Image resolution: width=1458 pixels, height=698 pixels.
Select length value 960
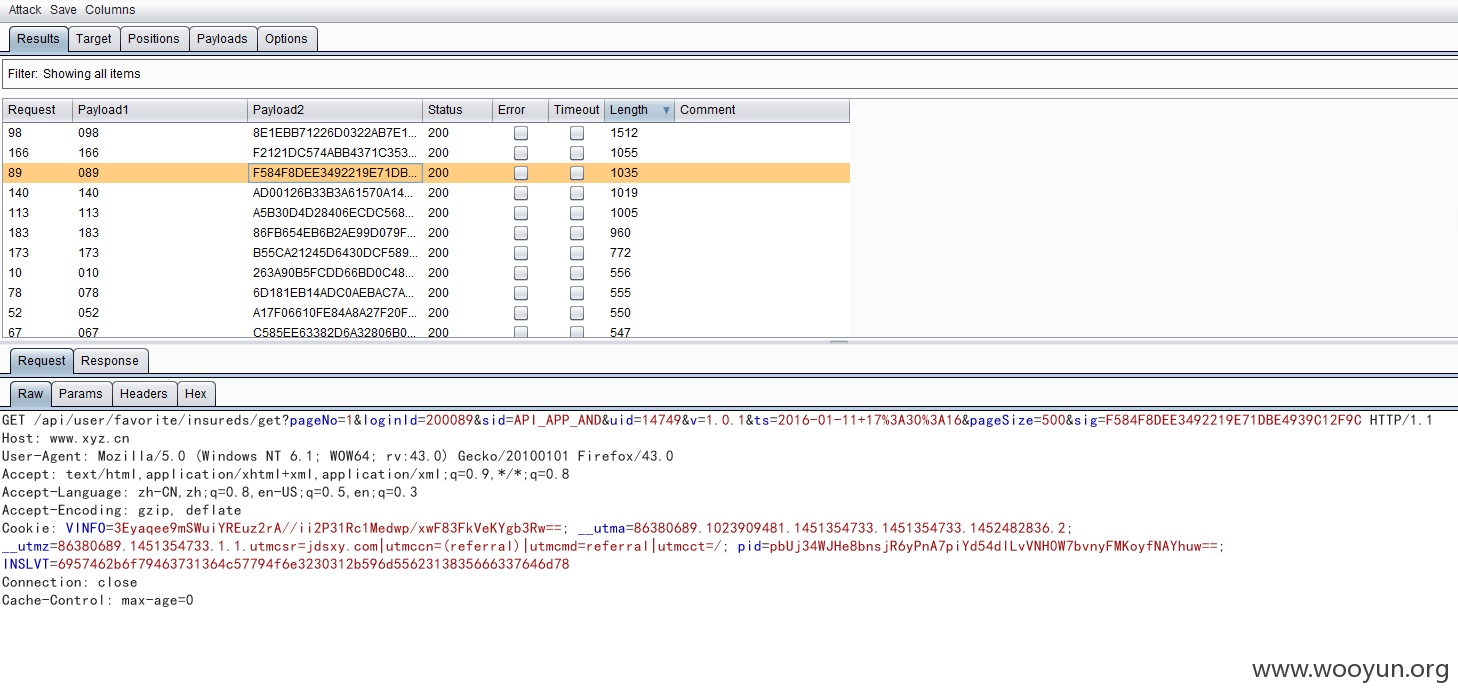coord(621,233)
